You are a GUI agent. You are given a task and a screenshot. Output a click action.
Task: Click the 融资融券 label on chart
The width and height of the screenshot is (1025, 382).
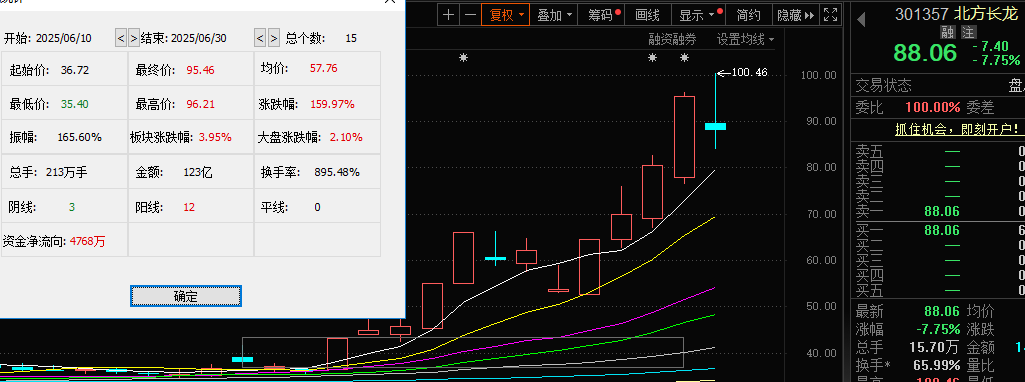pos(672,39)
